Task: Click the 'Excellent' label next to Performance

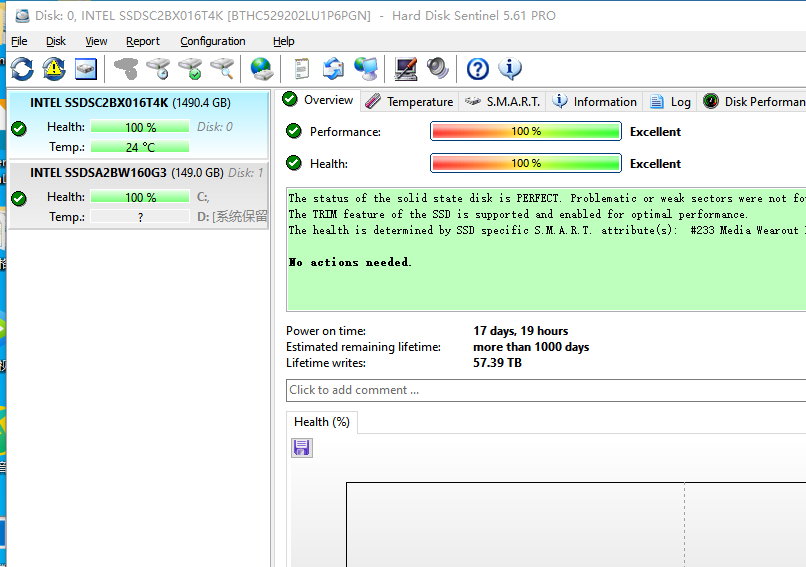Action: point(655,132)
